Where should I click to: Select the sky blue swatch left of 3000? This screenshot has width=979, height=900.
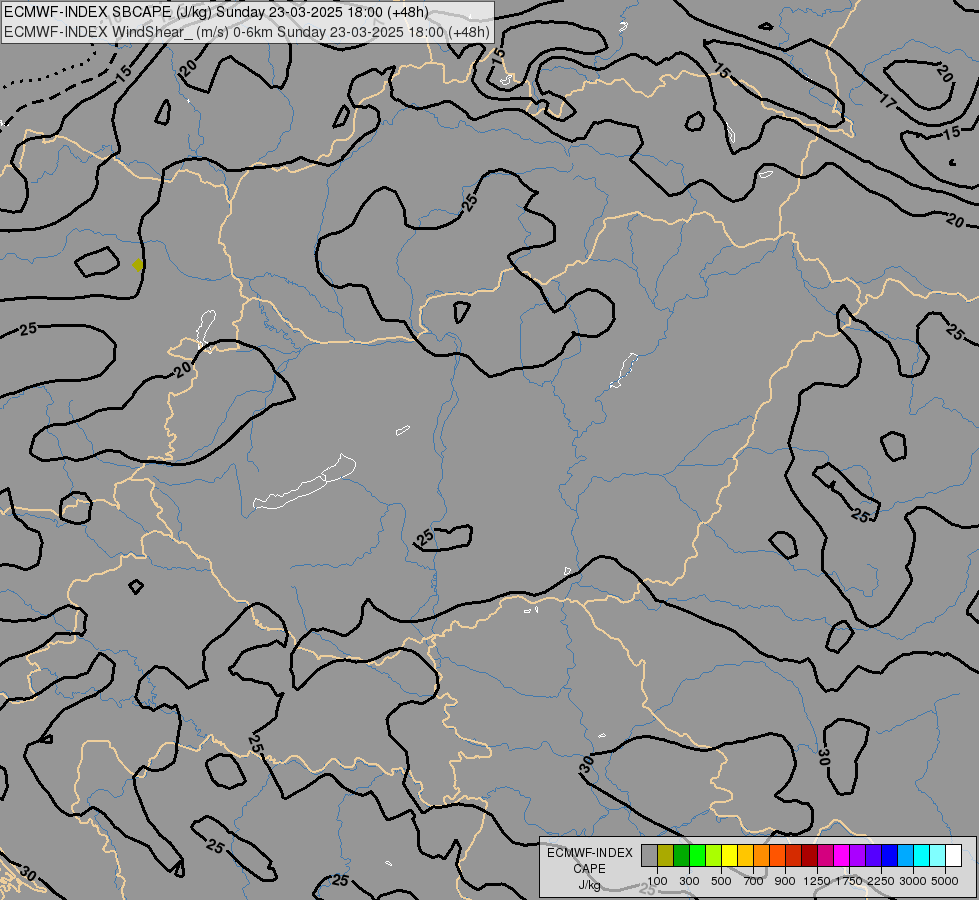coord(905,855)
